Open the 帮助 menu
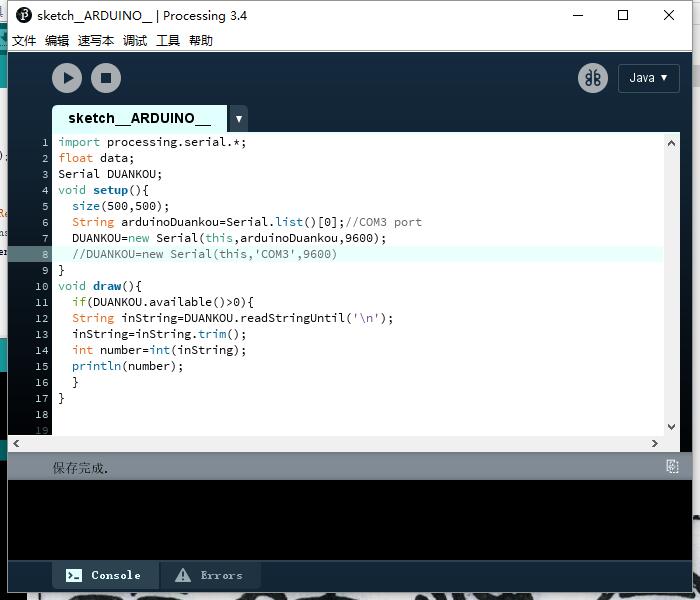 [201, 41]
